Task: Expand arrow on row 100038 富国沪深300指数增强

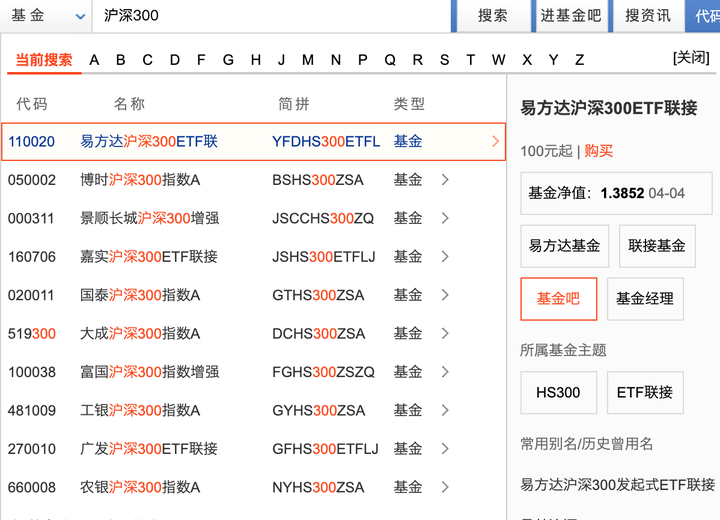Action: click(445, 372)
